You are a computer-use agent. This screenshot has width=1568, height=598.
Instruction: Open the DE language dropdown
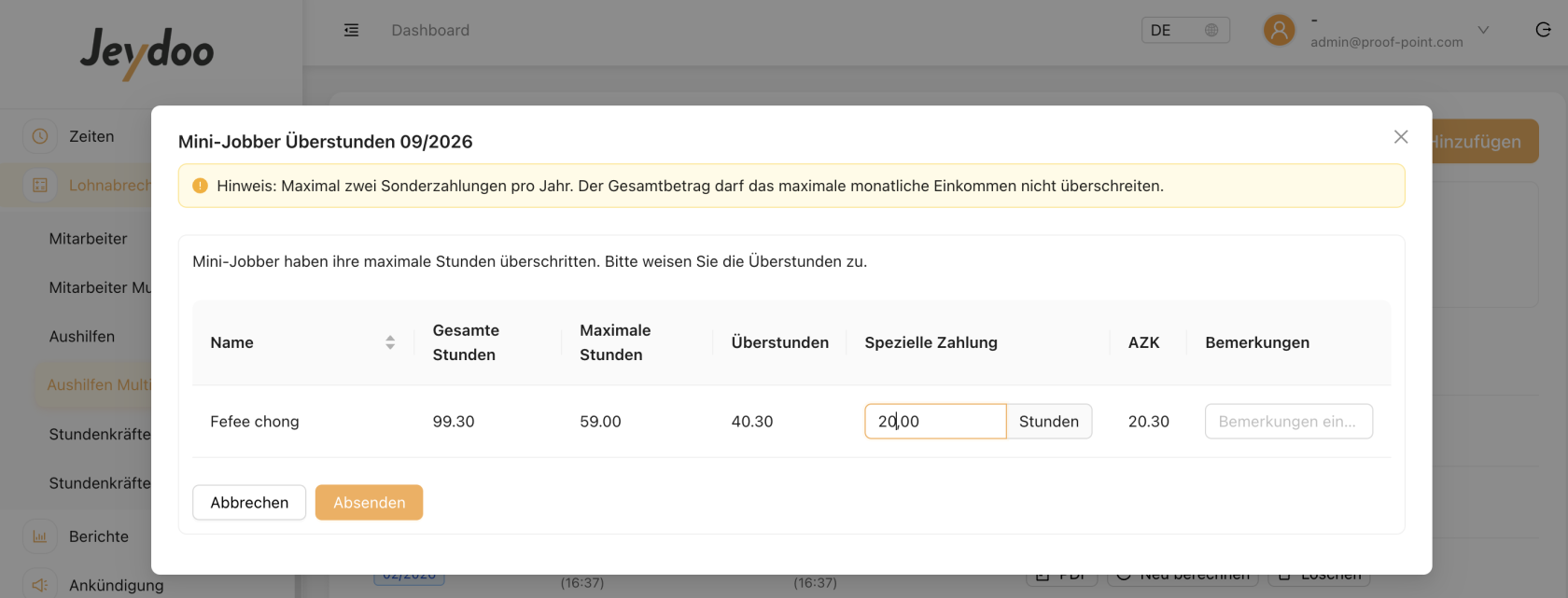pyautogui.click(x=1185, y=30)
